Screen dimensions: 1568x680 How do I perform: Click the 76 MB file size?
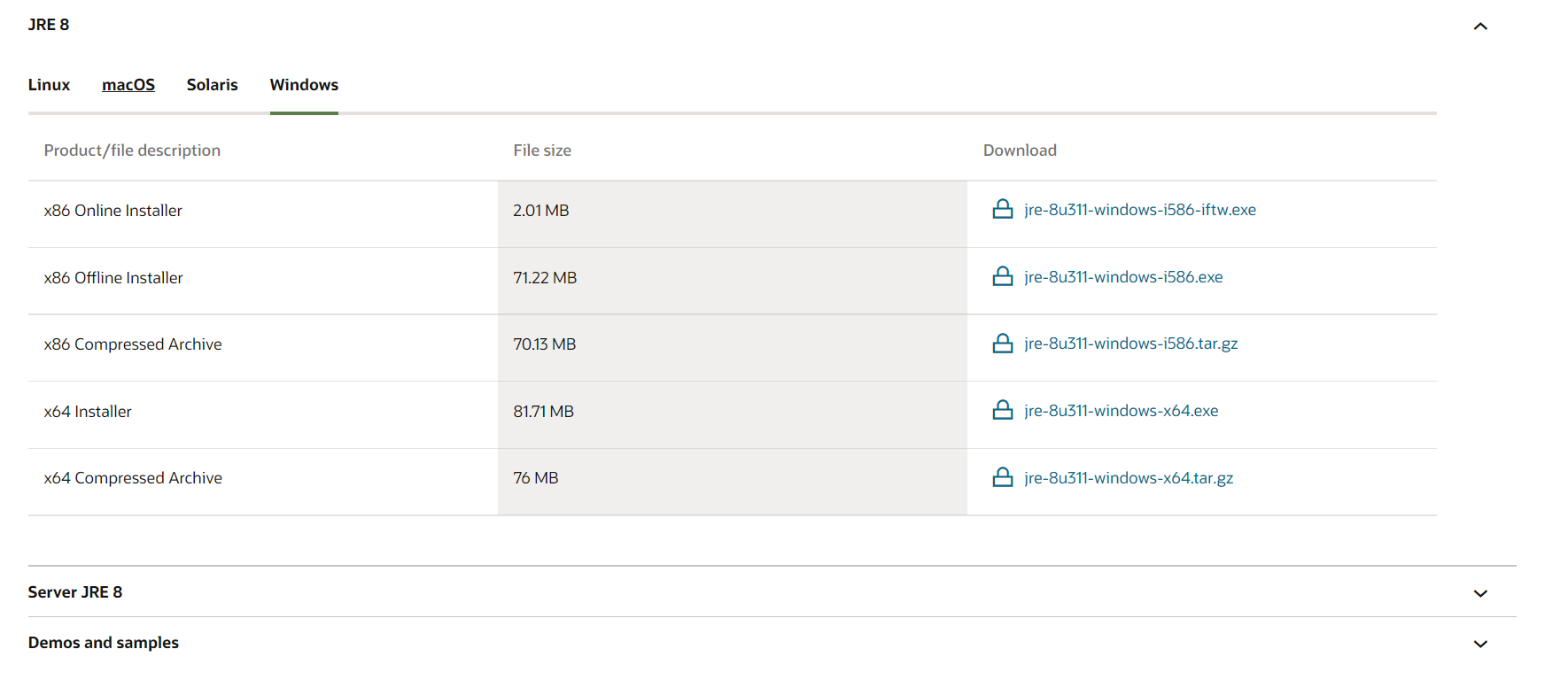(536, 478)
